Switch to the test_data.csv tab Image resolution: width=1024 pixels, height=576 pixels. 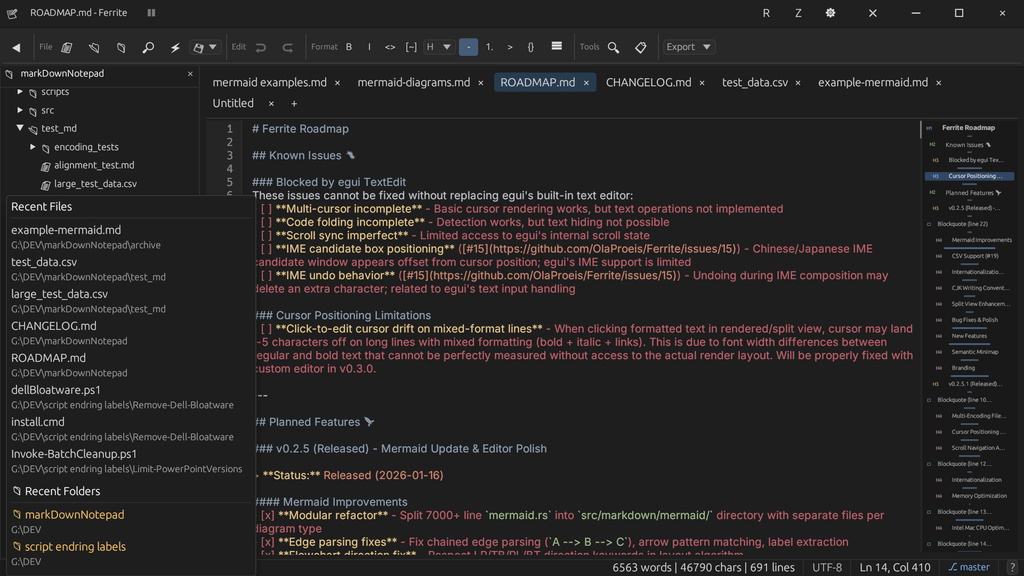coord(755,82)
